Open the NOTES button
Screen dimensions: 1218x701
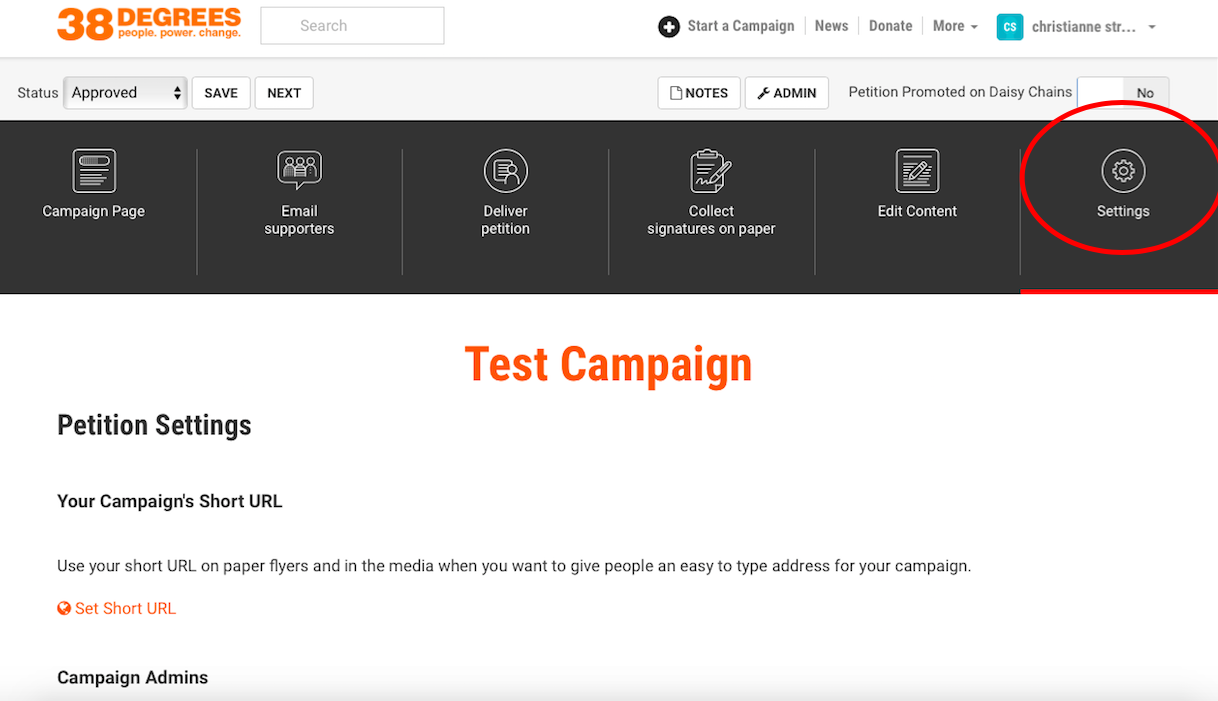click(699, 93)
